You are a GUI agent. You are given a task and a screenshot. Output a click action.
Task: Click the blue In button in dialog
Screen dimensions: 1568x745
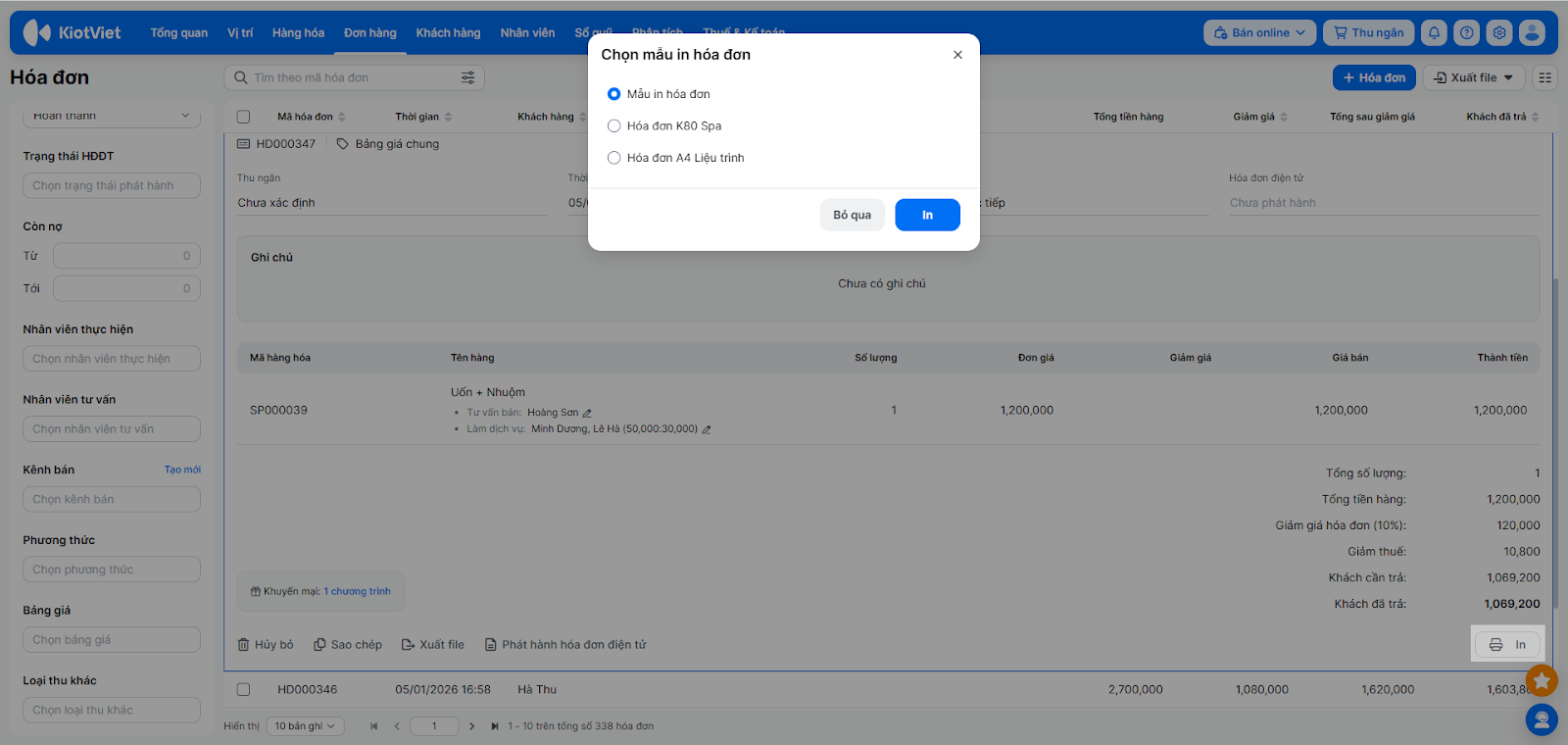[x=927, y=215]
